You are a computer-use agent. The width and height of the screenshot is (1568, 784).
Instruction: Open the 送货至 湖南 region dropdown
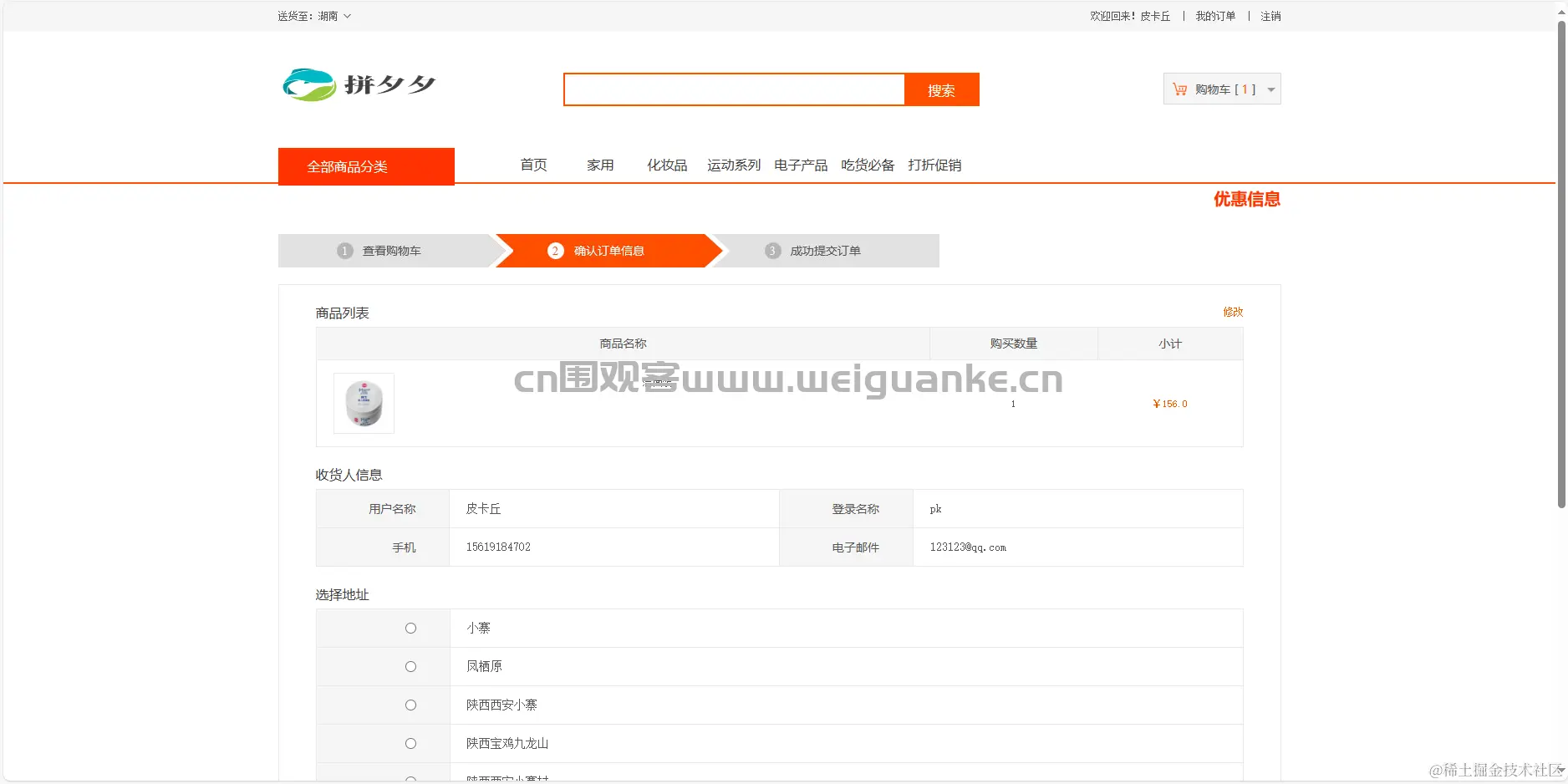314,16
